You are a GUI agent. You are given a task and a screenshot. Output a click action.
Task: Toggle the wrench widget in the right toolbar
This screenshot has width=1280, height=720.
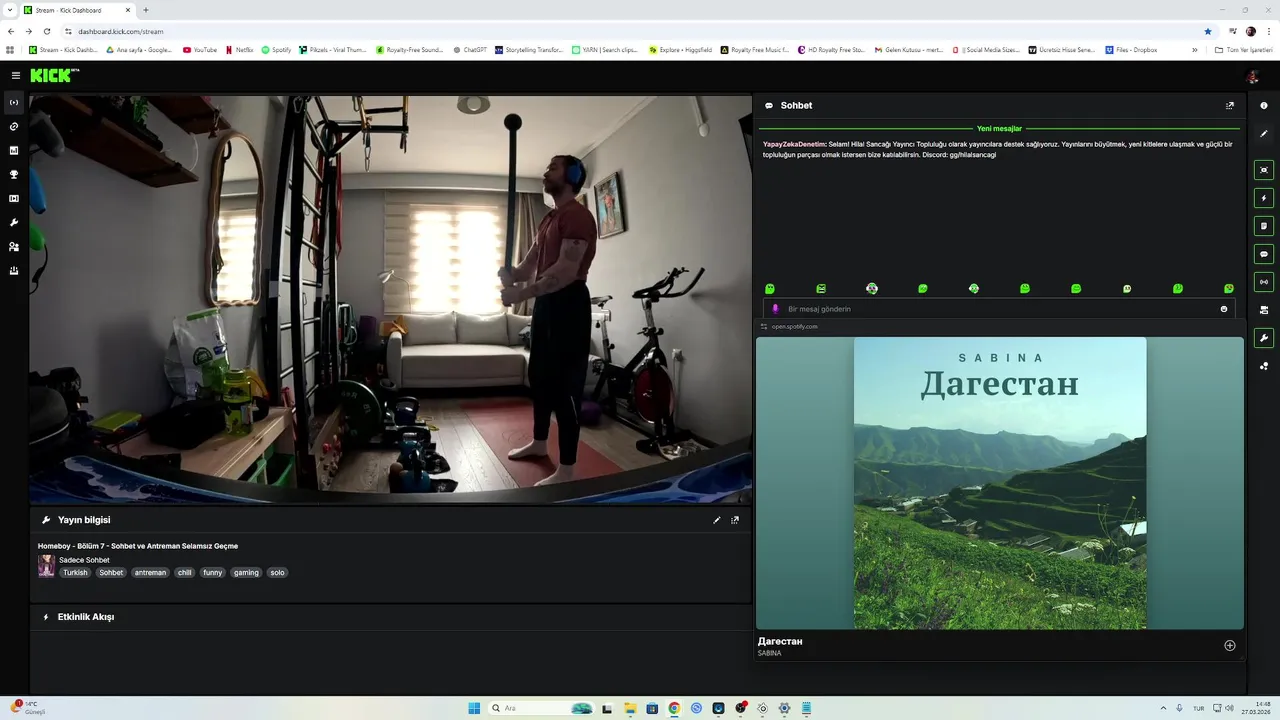(1264, 338)
